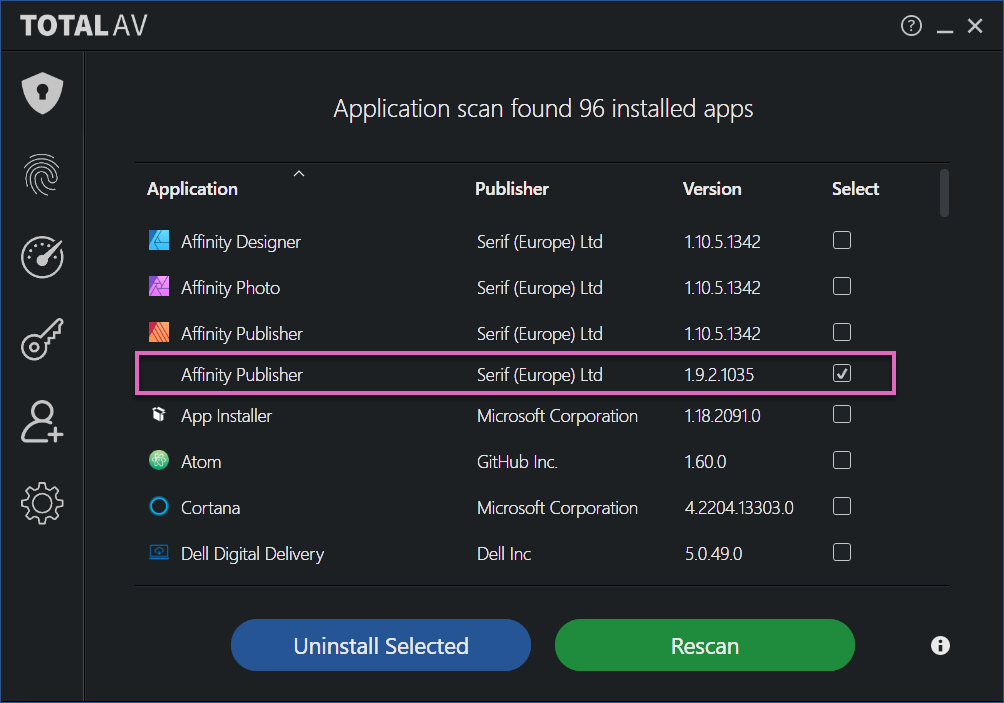Click the GitHub Inc. publisher cell
1004x703 pixels.
(x=517, y=462)
